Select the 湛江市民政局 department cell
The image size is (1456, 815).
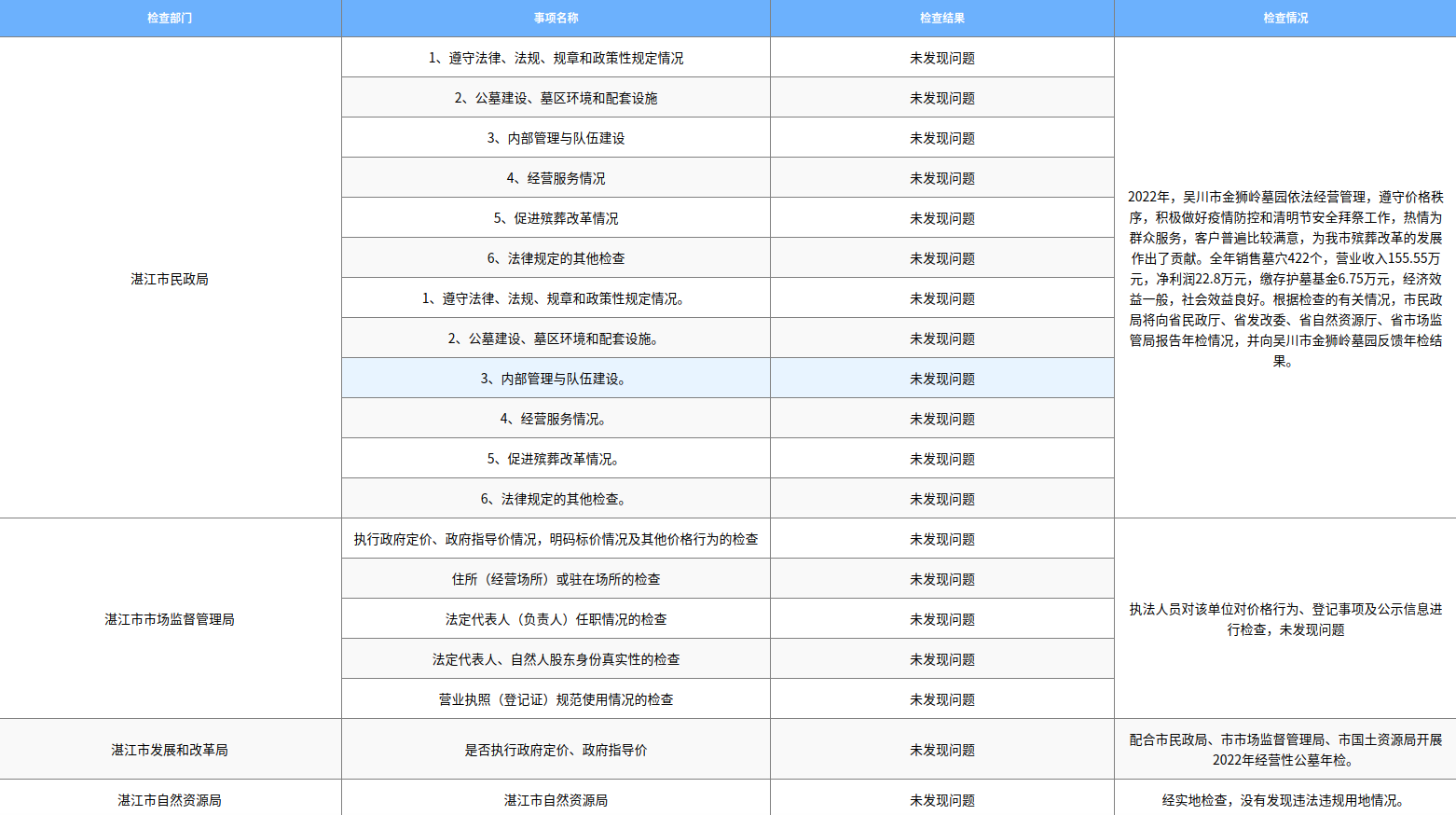pos(171,277)
